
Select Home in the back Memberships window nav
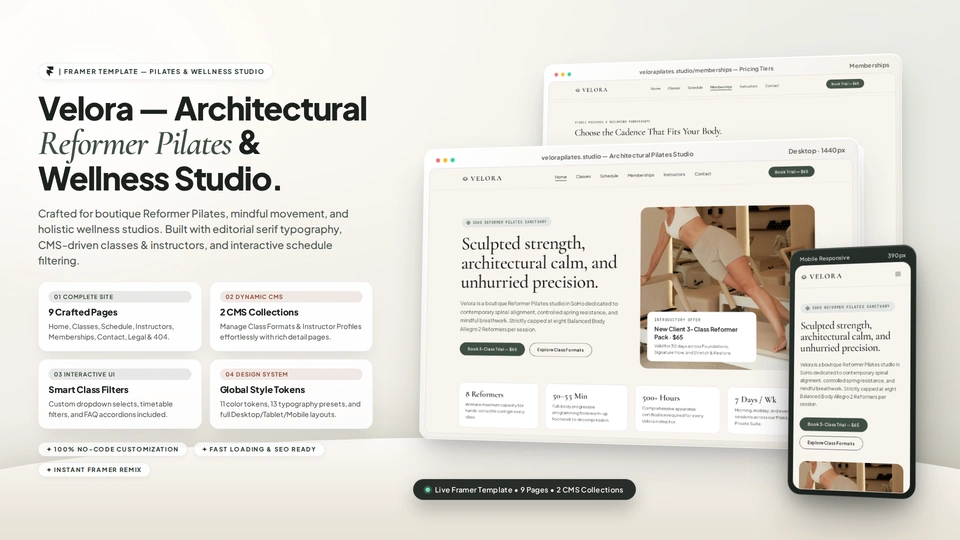pos(656,89)
